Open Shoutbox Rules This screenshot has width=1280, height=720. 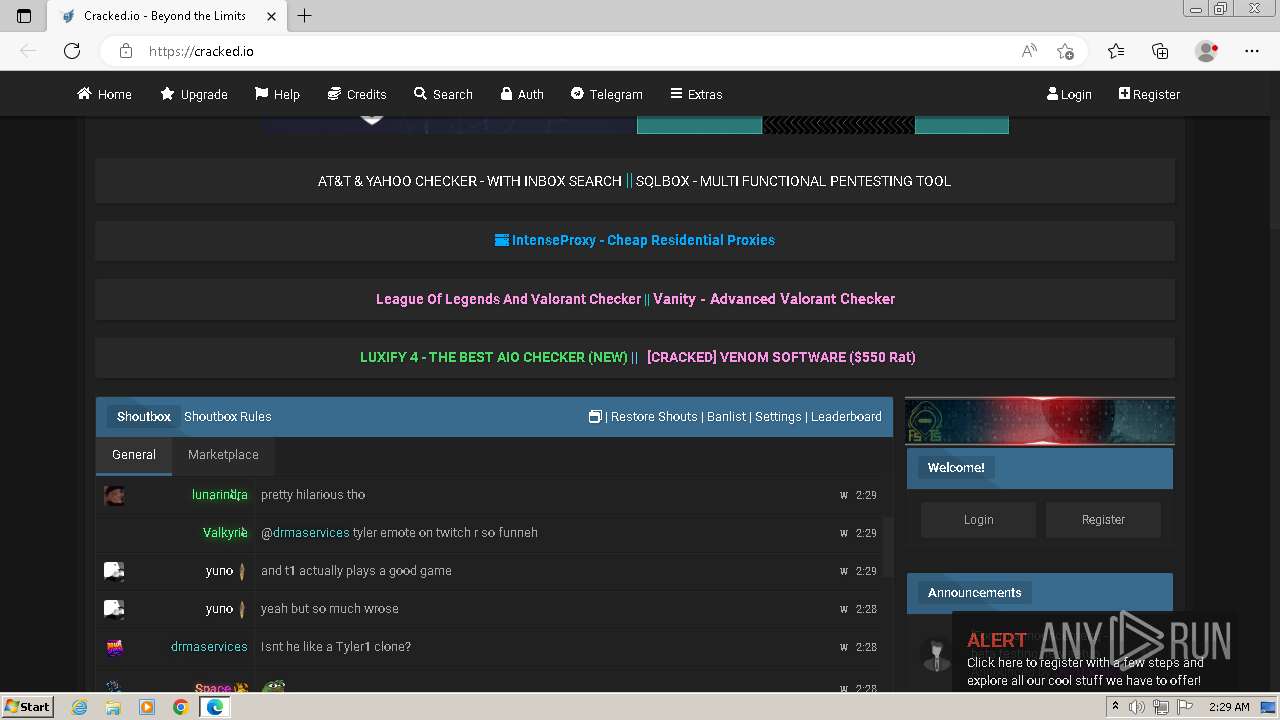click(228, 417)
